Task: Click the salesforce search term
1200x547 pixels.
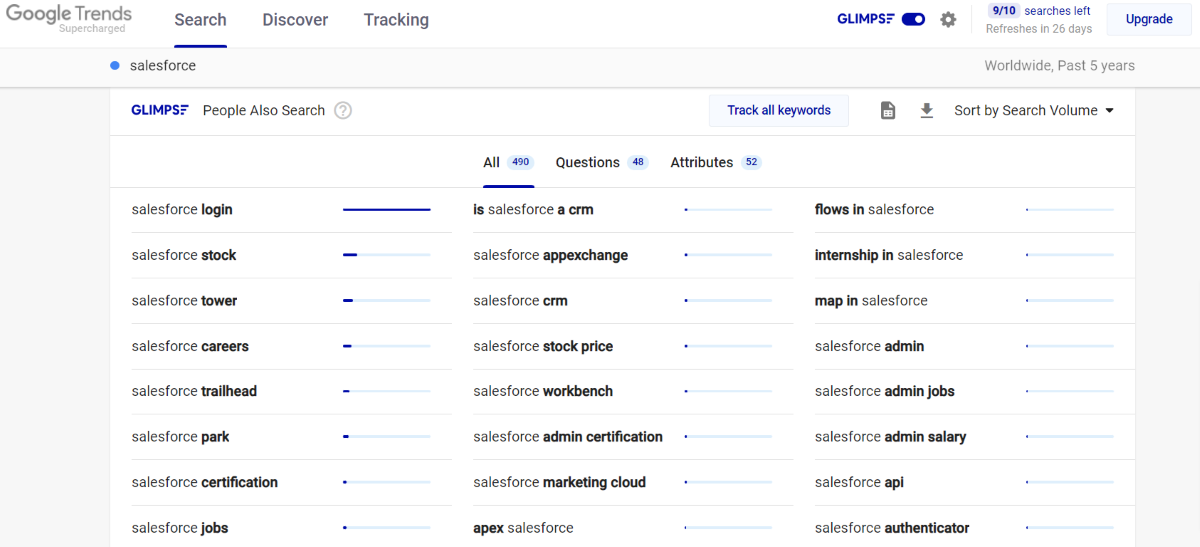Action: click(163, 66)
